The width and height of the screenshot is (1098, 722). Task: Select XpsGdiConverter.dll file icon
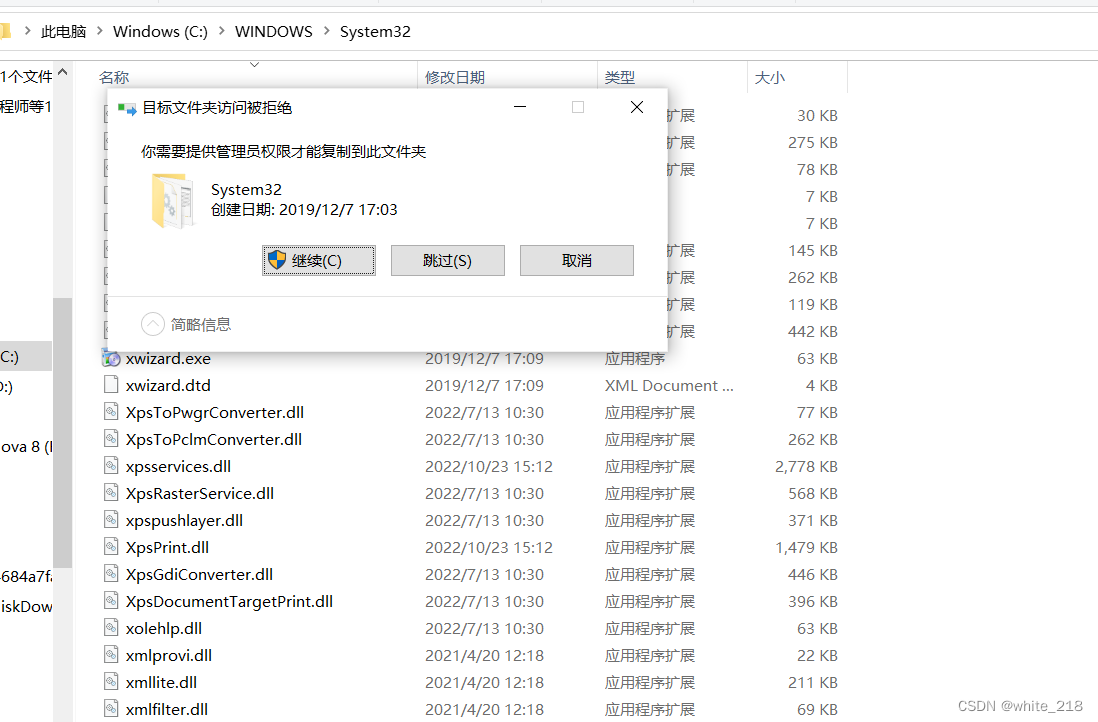tap(111, 574)
